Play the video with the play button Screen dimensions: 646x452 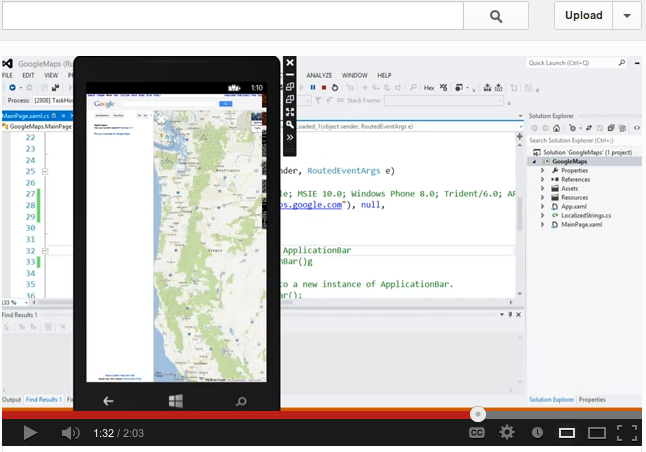pyautogui.click(x=30, y=433)
